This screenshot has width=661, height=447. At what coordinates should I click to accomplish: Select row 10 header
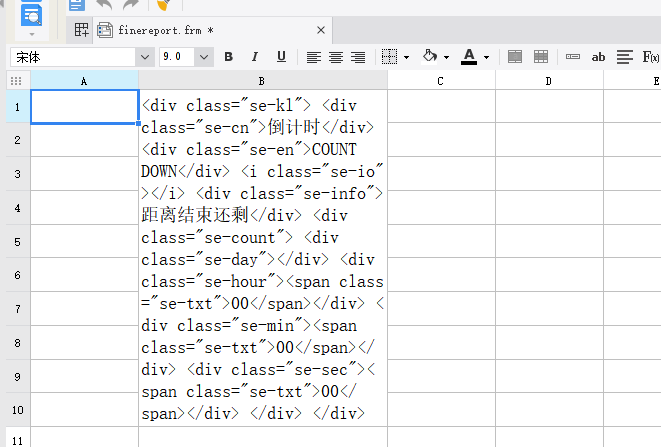point(18,409)
